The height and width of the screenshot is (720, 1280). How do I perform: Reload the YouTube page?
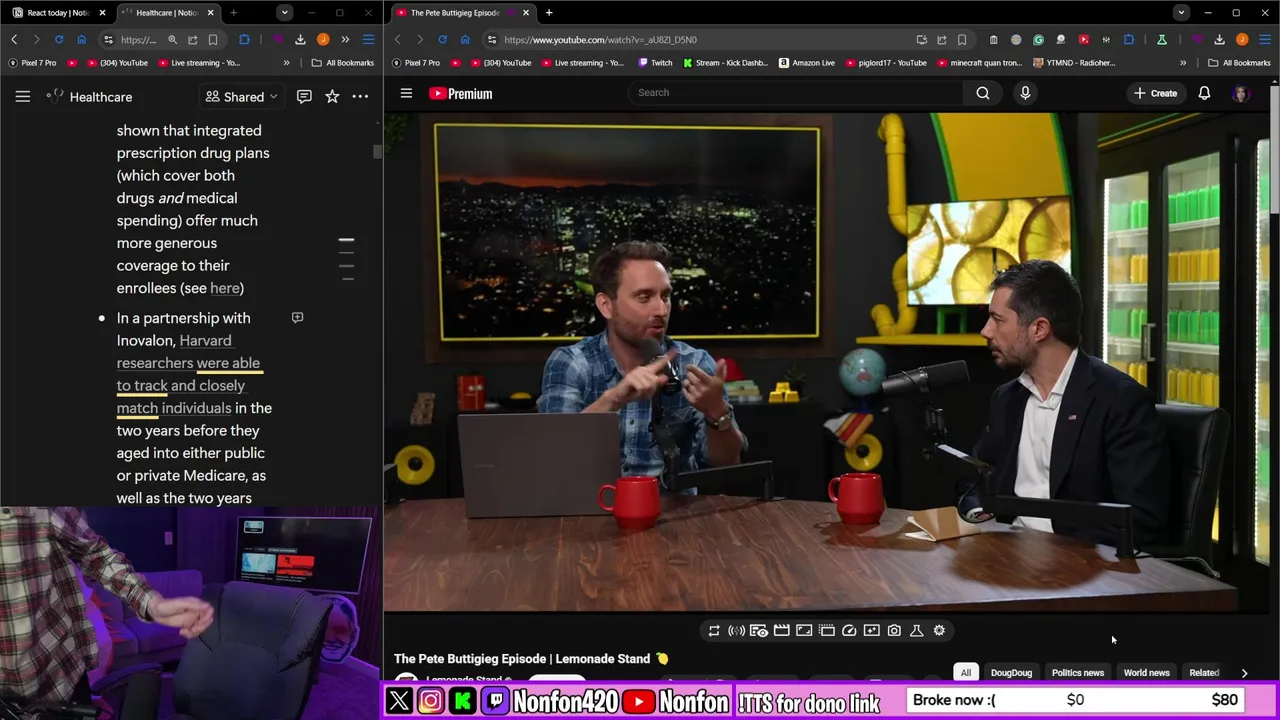(442, 39)
